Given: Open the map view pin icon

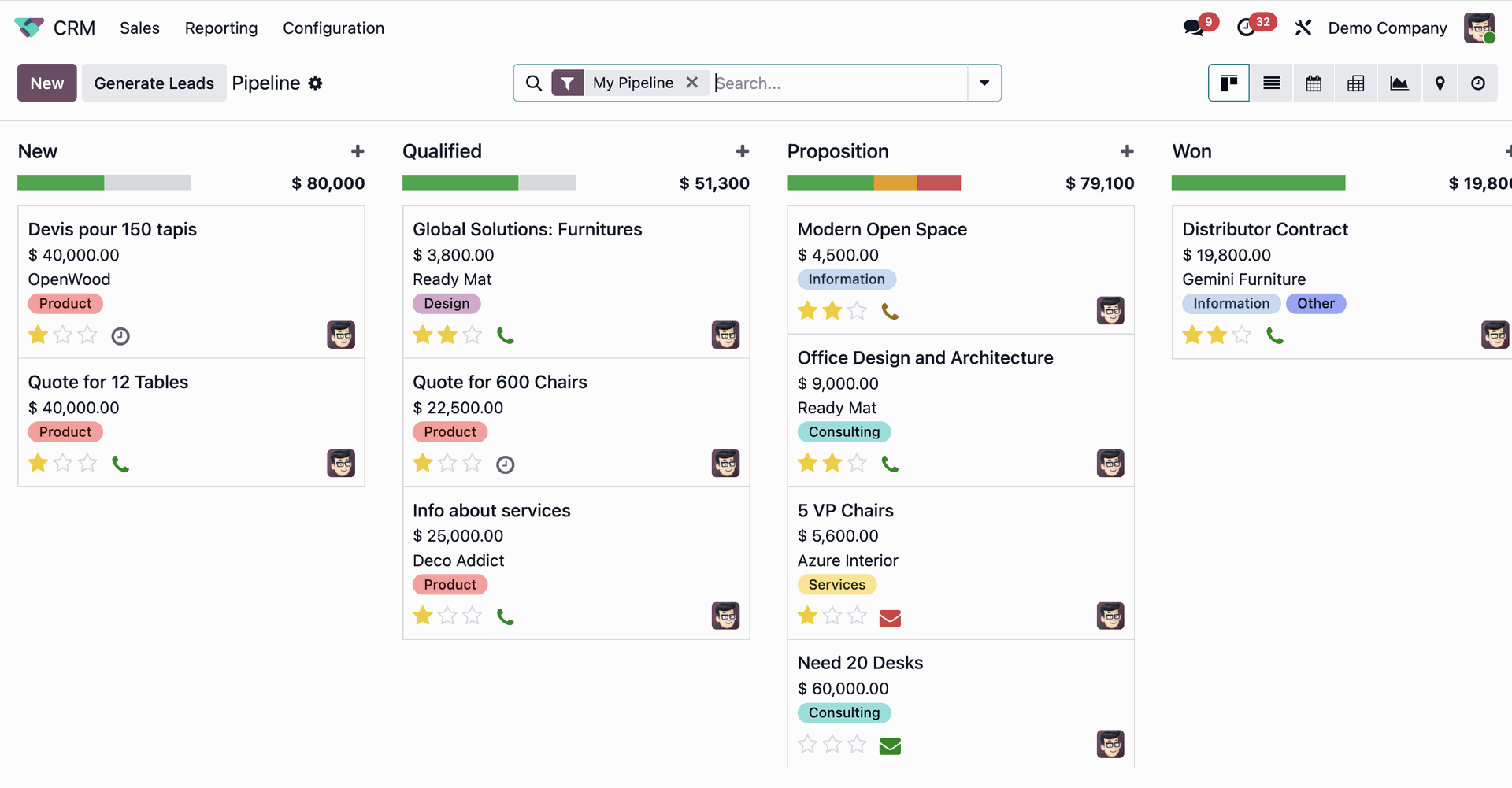Looking at the screenshot, I should (x=1440, y=83).
